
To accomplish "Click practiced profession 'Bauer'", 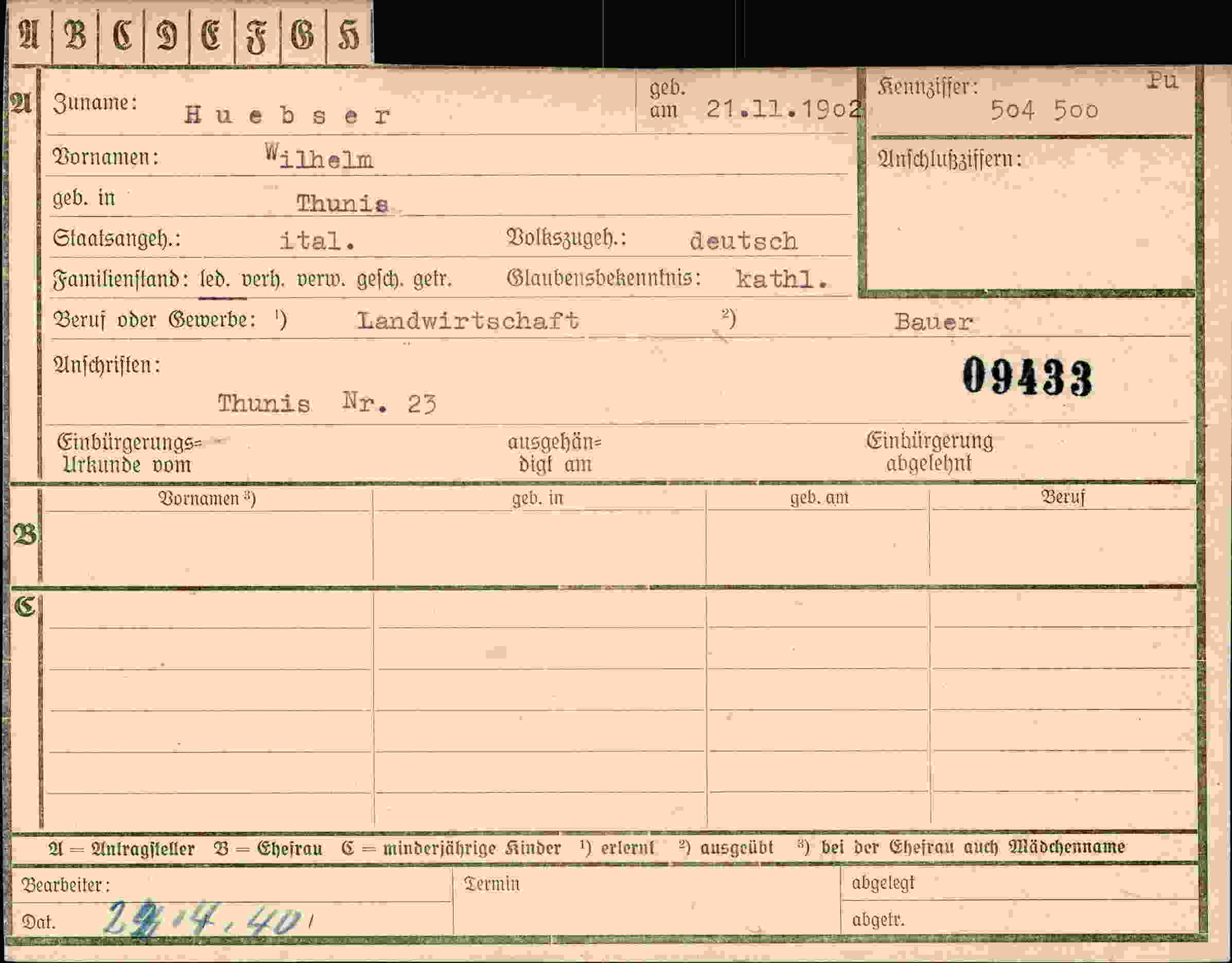I will click(934, 322).
